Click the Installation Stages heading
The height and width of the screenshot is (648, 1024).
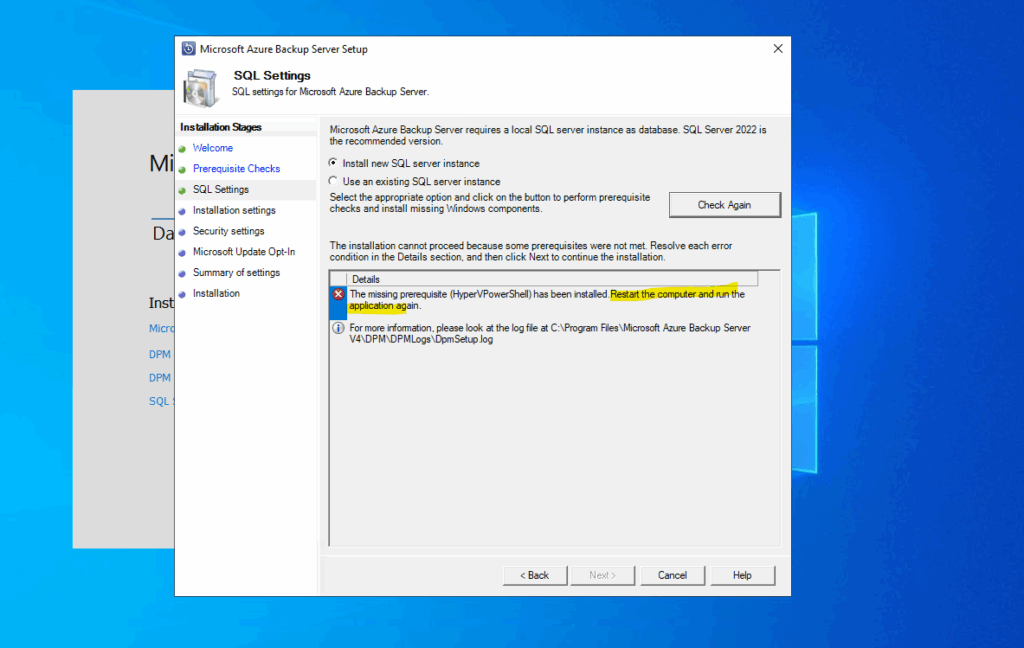(221, 127)
